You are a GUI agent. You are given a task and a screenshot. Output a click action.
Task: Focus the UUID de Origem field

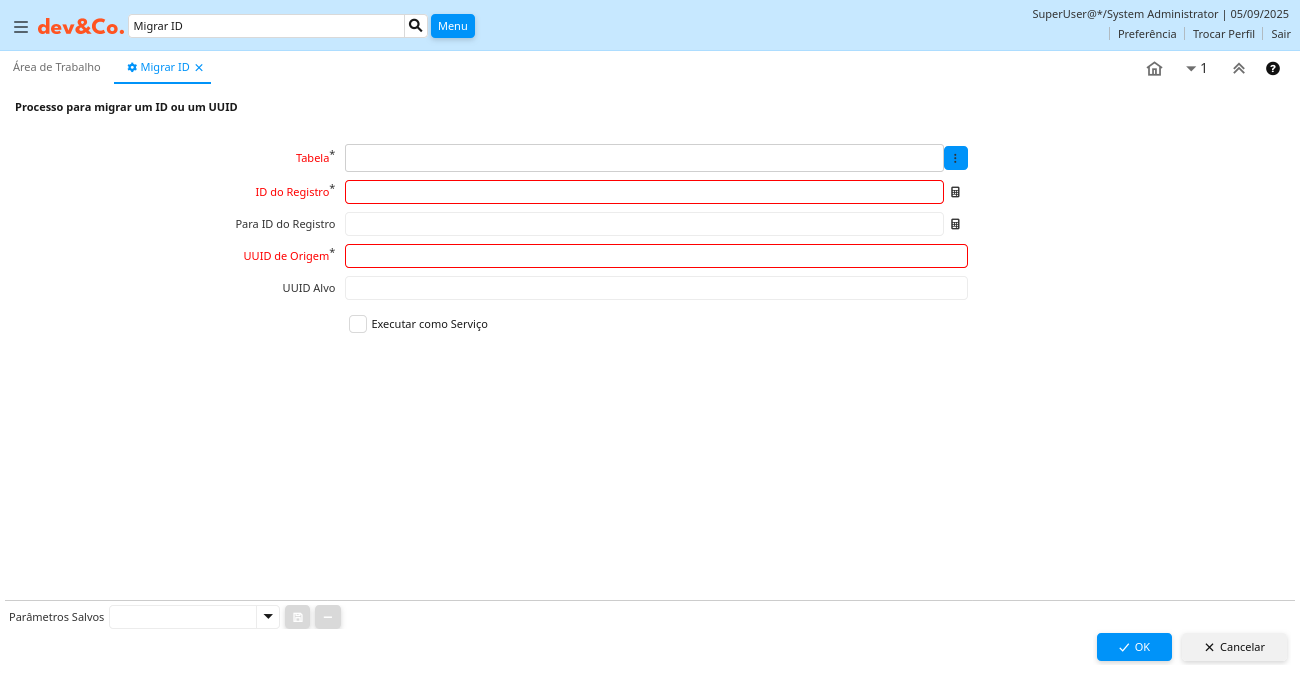pyautogui.click(x=656, y=256)
